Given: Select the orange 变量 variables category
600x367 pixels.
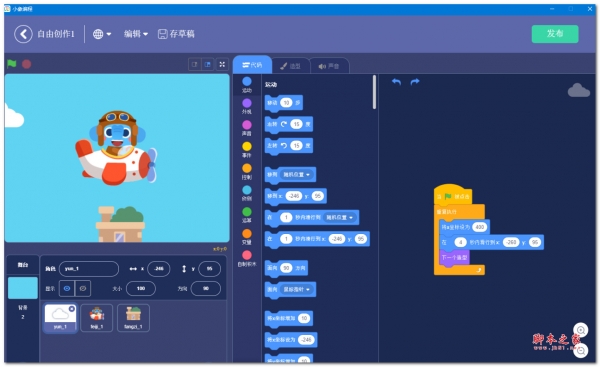Looking at the screenshot, I should (247, 237).
